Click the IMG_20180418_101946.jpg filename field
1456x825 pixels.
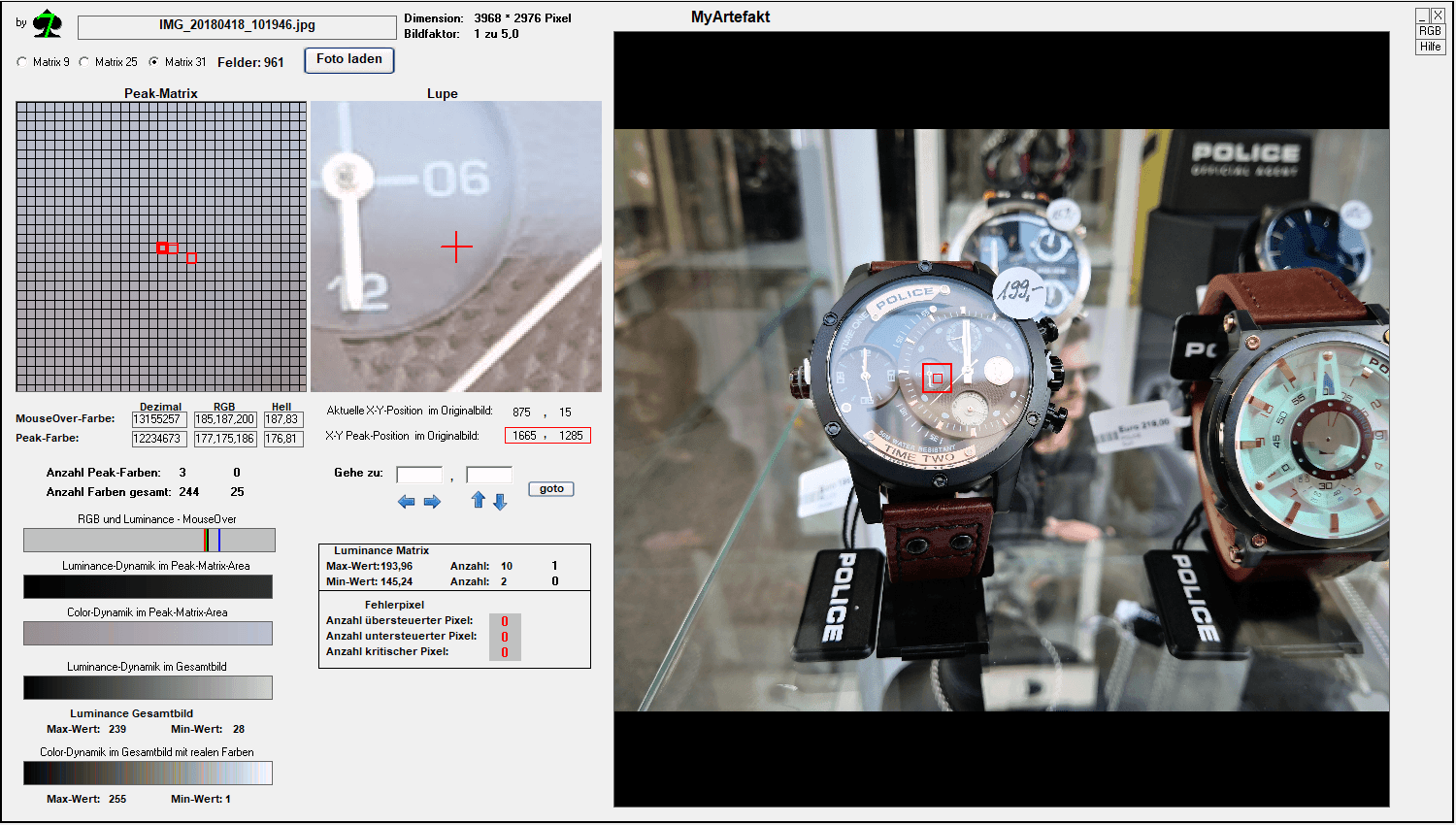tap(237, 26)
